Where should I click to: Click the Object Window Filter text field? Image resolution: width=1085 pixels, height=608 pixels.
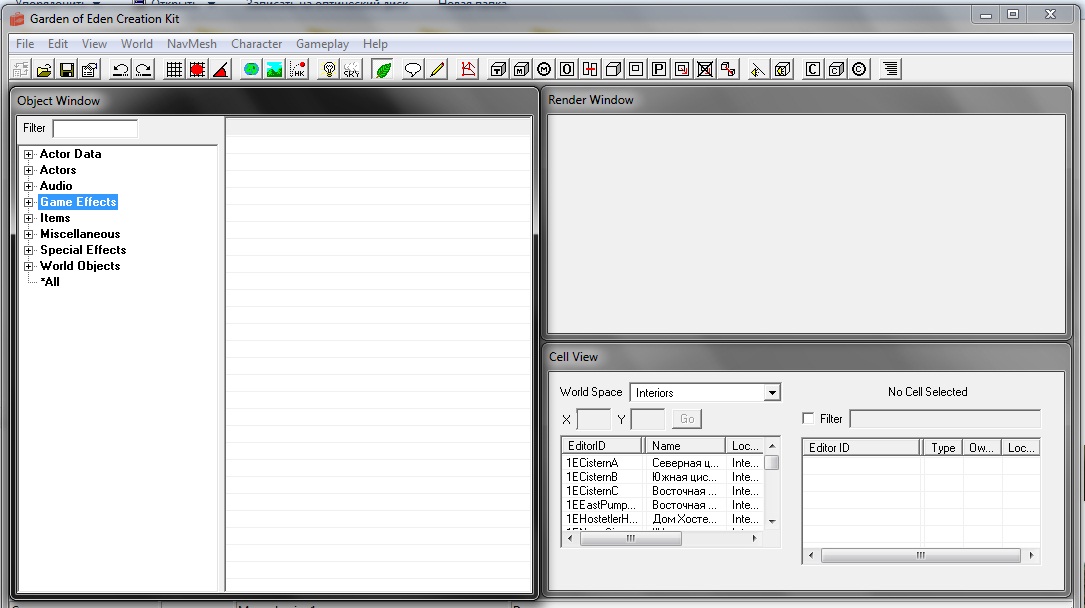[x=95, y=129]
